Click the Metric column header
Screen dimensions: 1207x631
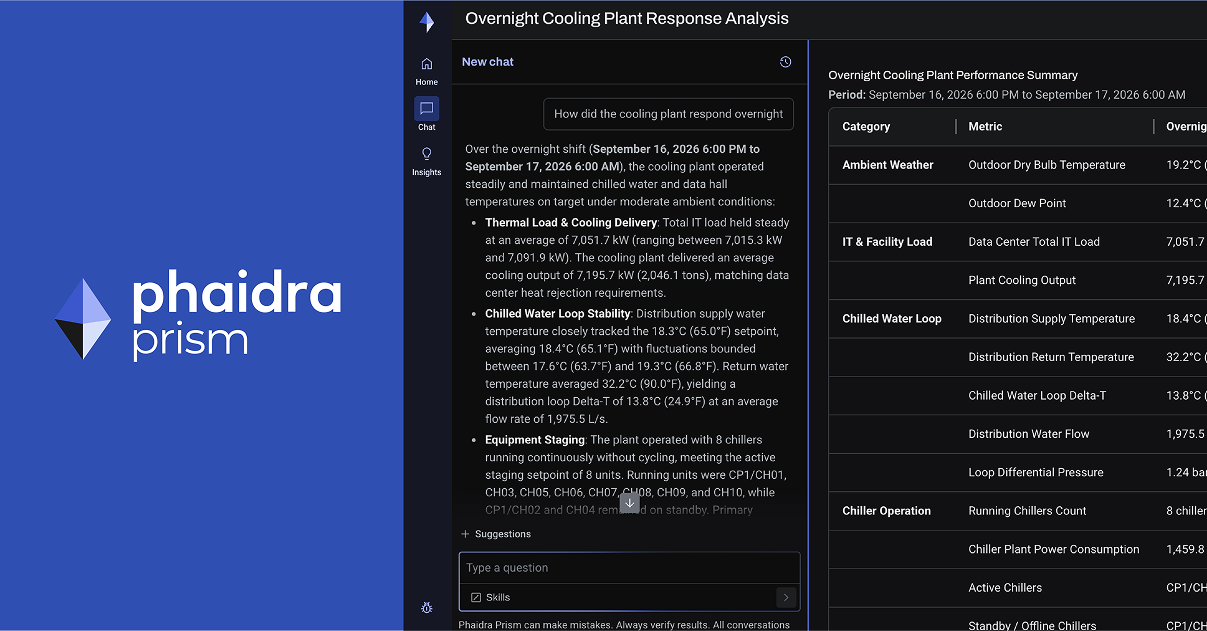tap(985, 127)
